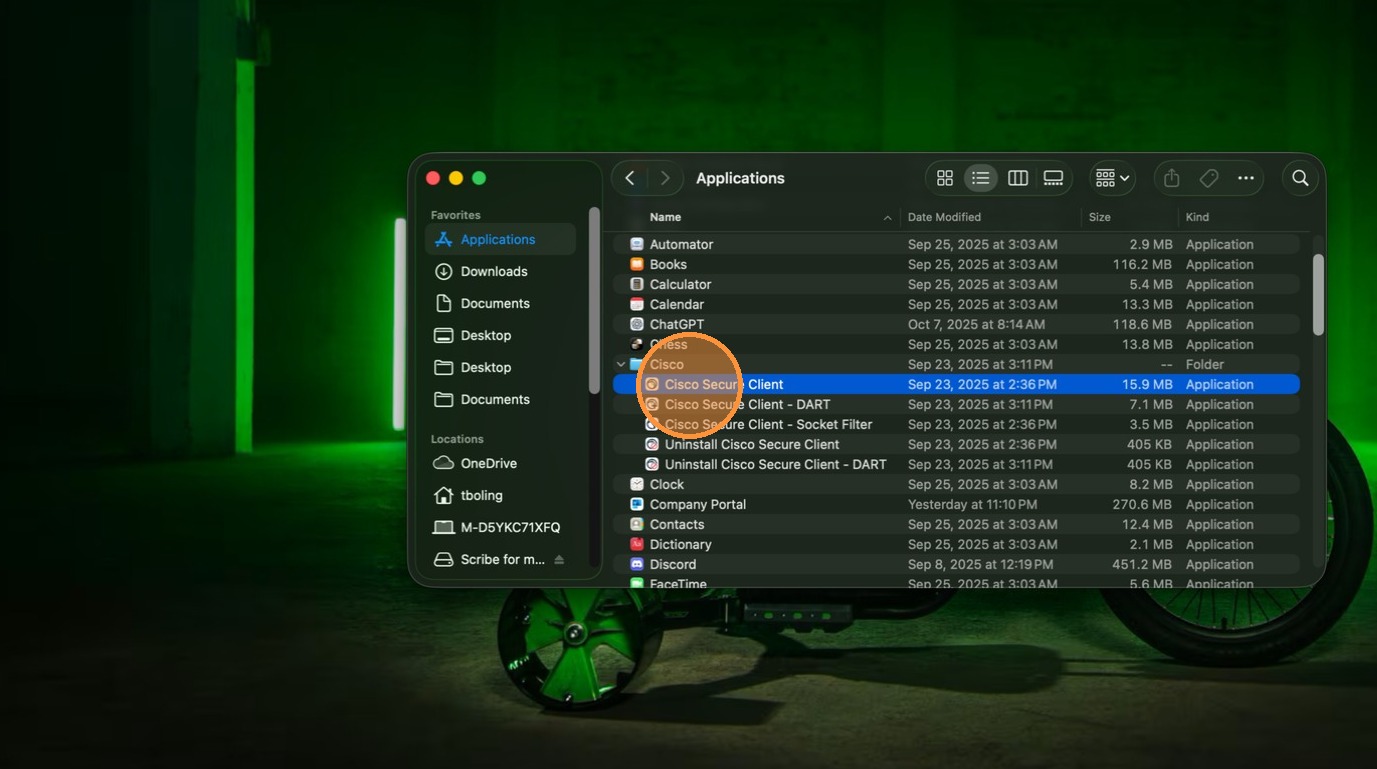This screenshot has width=1377, height=769.
Task: Sort by the Kind column header
Action: (1197, 217)
